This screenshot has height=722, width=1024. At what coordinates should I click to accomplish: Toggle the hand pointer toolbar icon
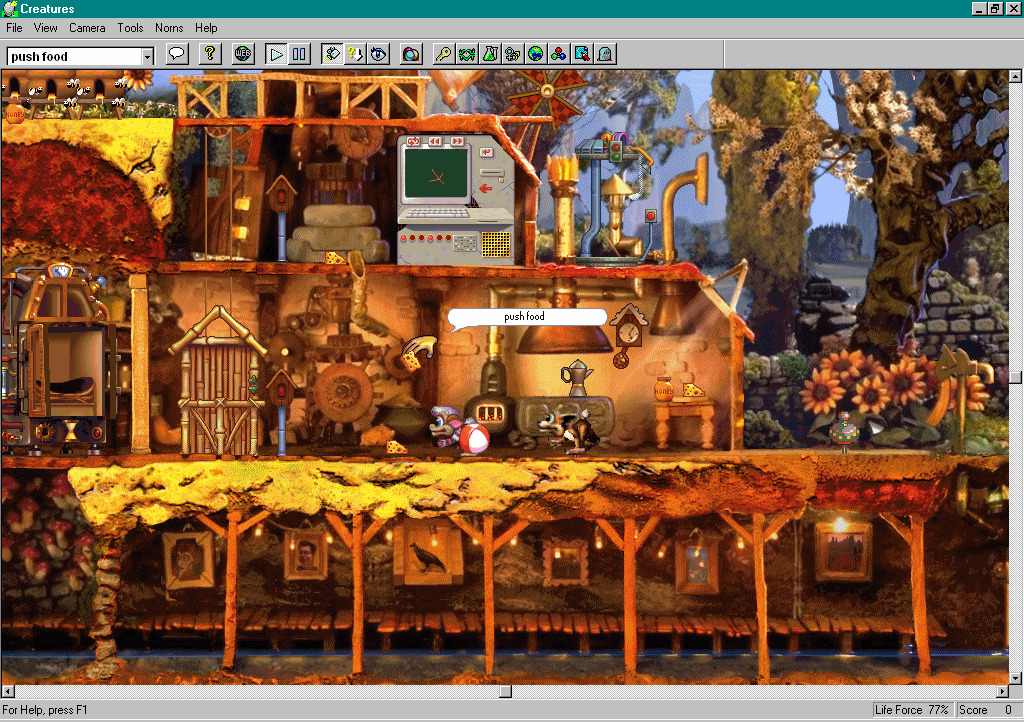coord(332,54)
